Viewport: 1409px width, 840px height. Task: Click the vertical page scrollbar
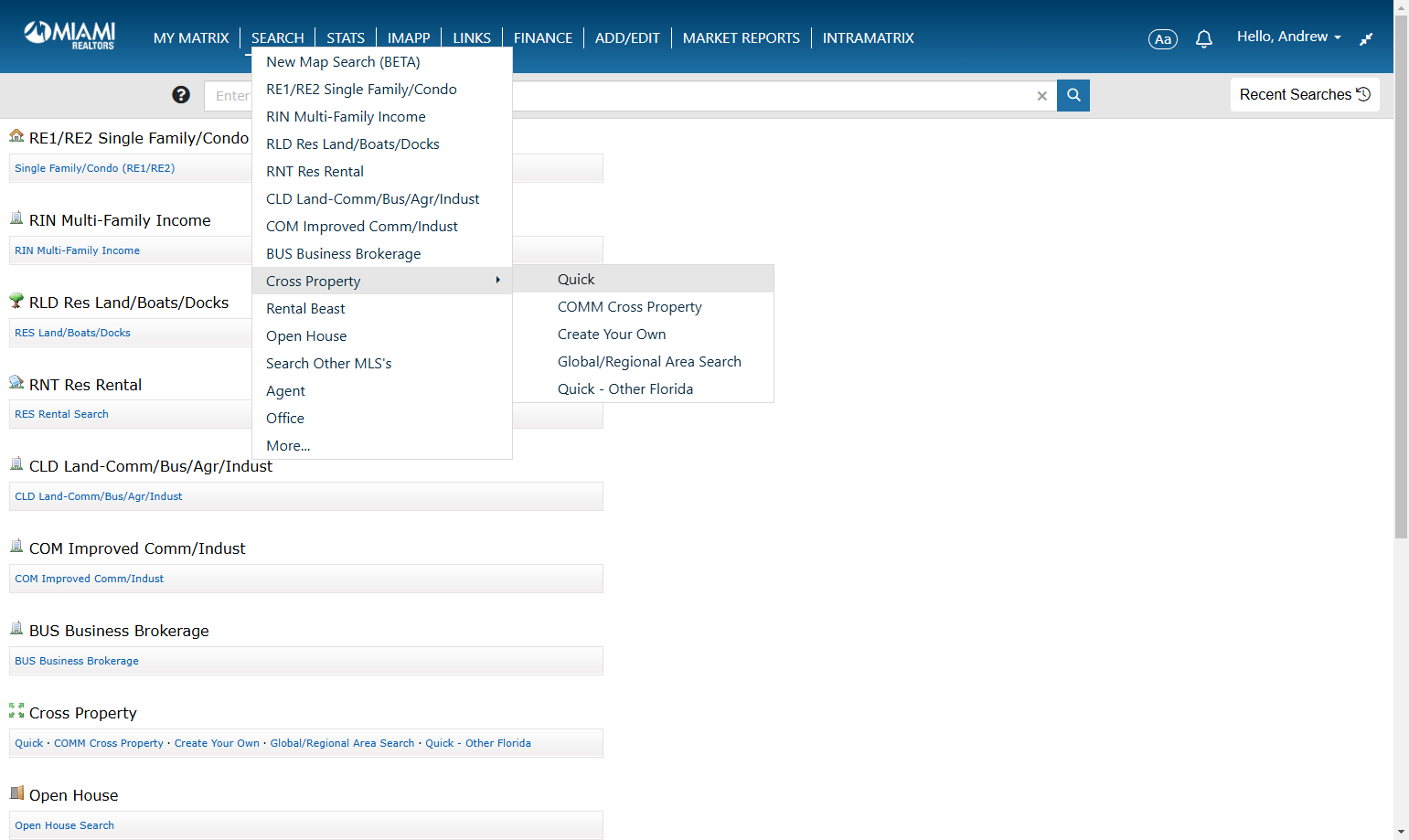click(1401, 276)
